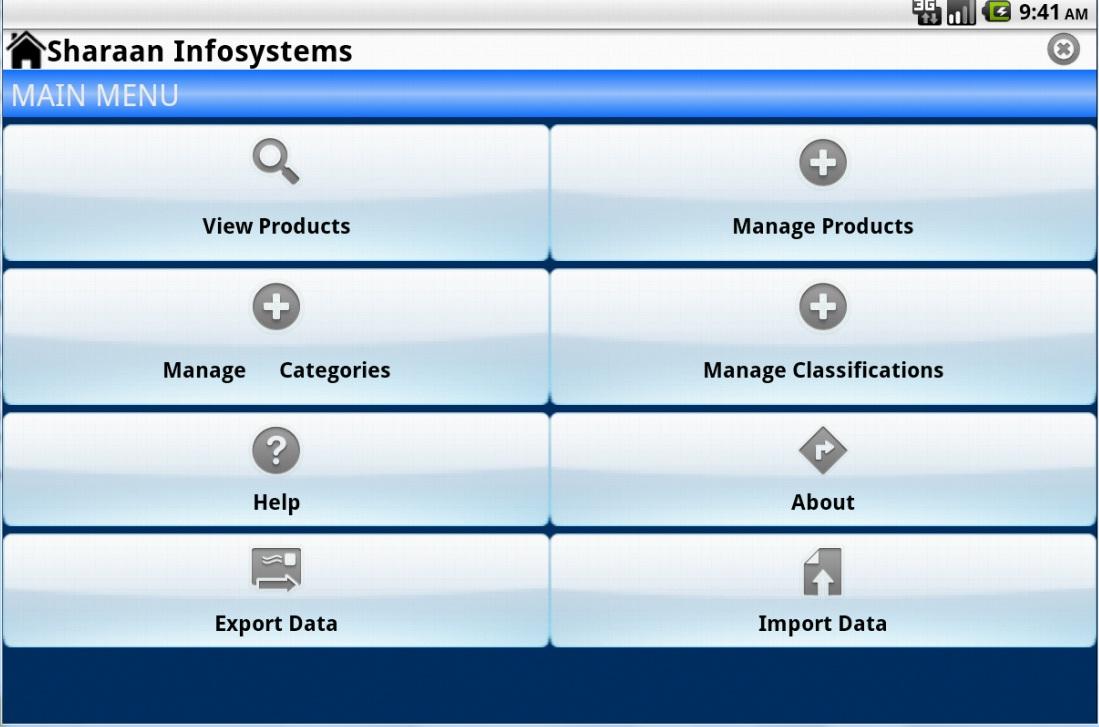This screenshot has height=727, width=1099.
Task: Tap the 3G data indicator in status bar
Action: (926, 12)
